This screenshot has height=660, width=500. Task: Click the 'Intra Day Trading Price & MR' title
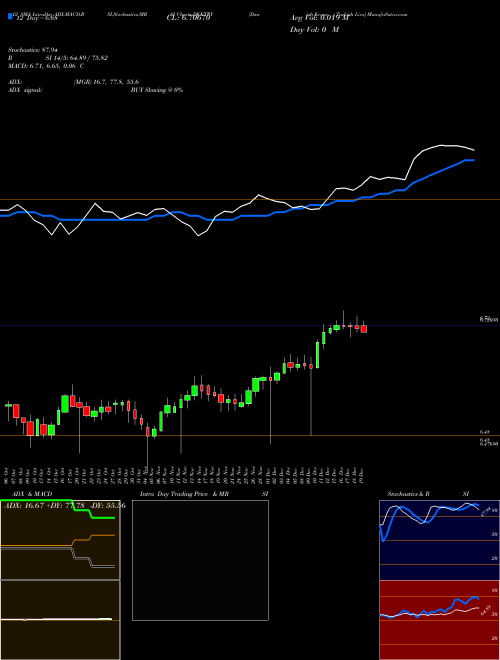184,494
